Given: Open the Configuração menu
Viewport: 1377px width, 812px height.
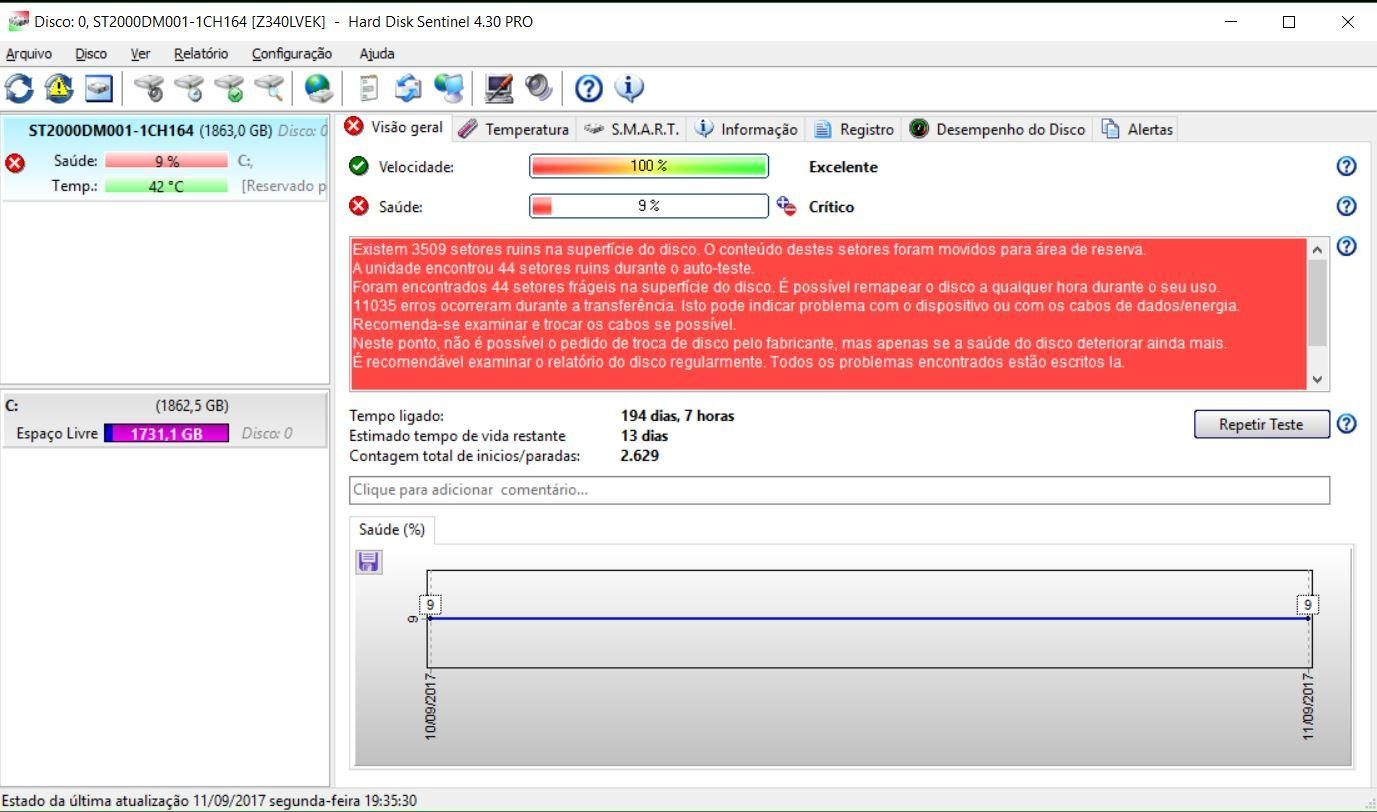Looking at the screenshot, I should [292, 54].
